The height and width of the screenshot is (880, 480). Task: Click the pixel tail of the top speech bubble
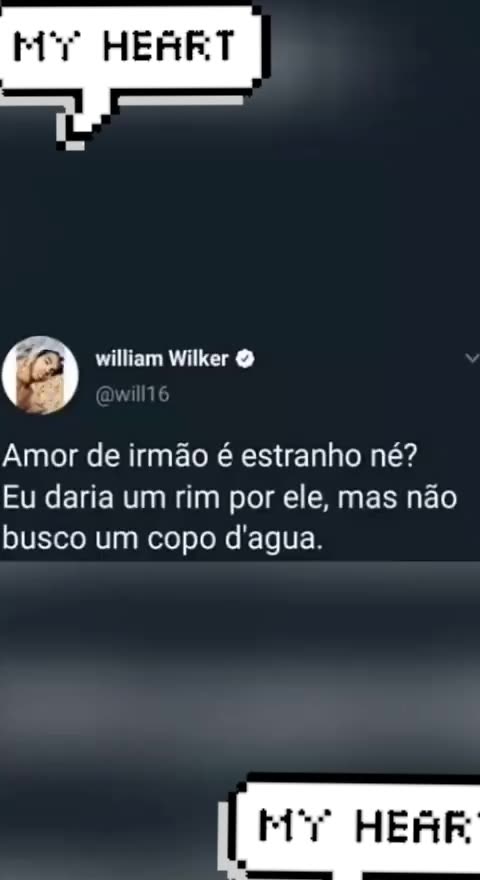click(x=79, y=128)
